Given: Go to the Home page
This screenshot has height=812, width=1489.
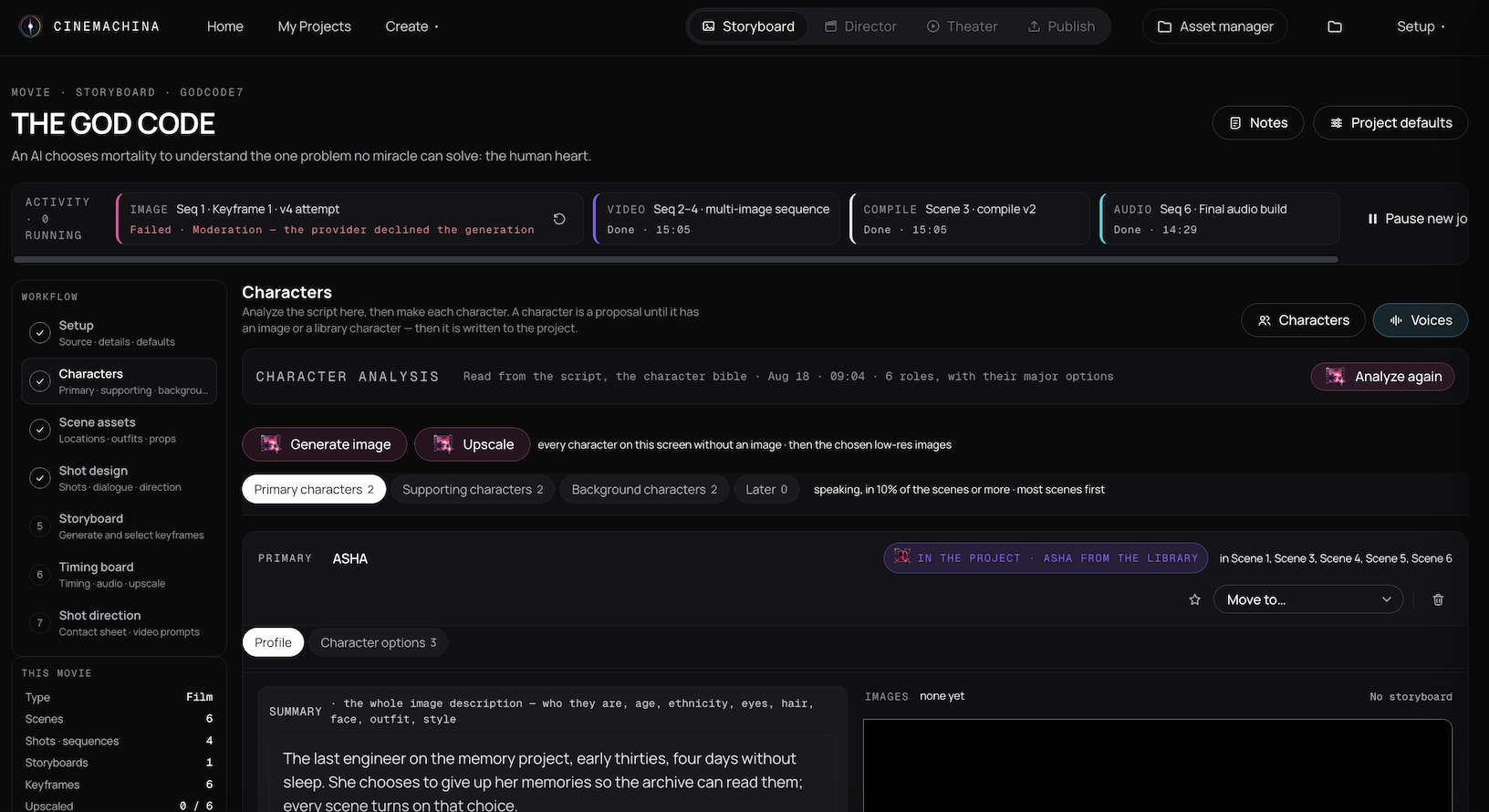Looking at the screenshot, I should tap(225, 26).
